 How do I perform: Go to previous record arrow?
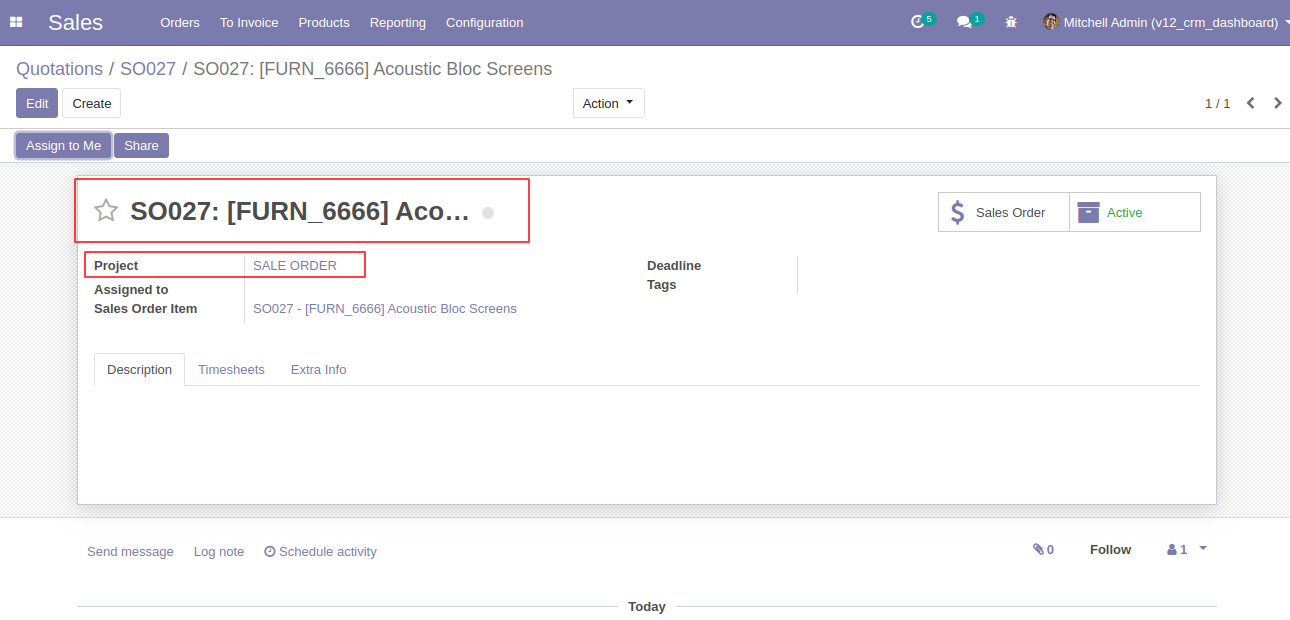point(1250,103)
